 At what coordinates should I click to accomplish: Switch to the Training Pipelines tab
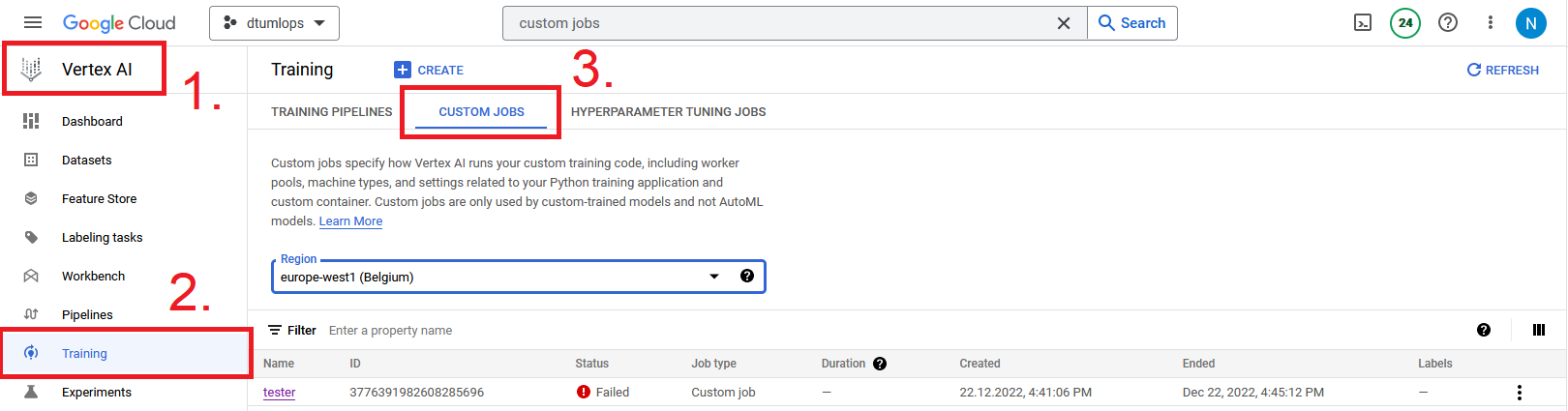pos(331,112)
